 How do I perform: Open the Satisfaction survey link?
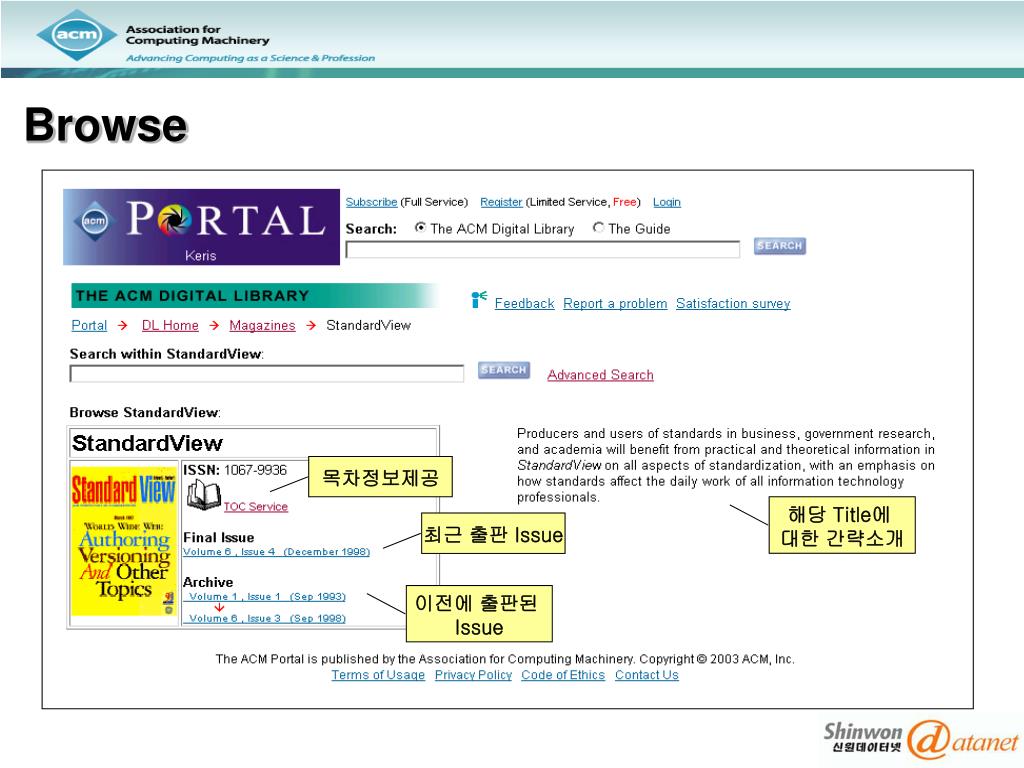pos(733,303)
